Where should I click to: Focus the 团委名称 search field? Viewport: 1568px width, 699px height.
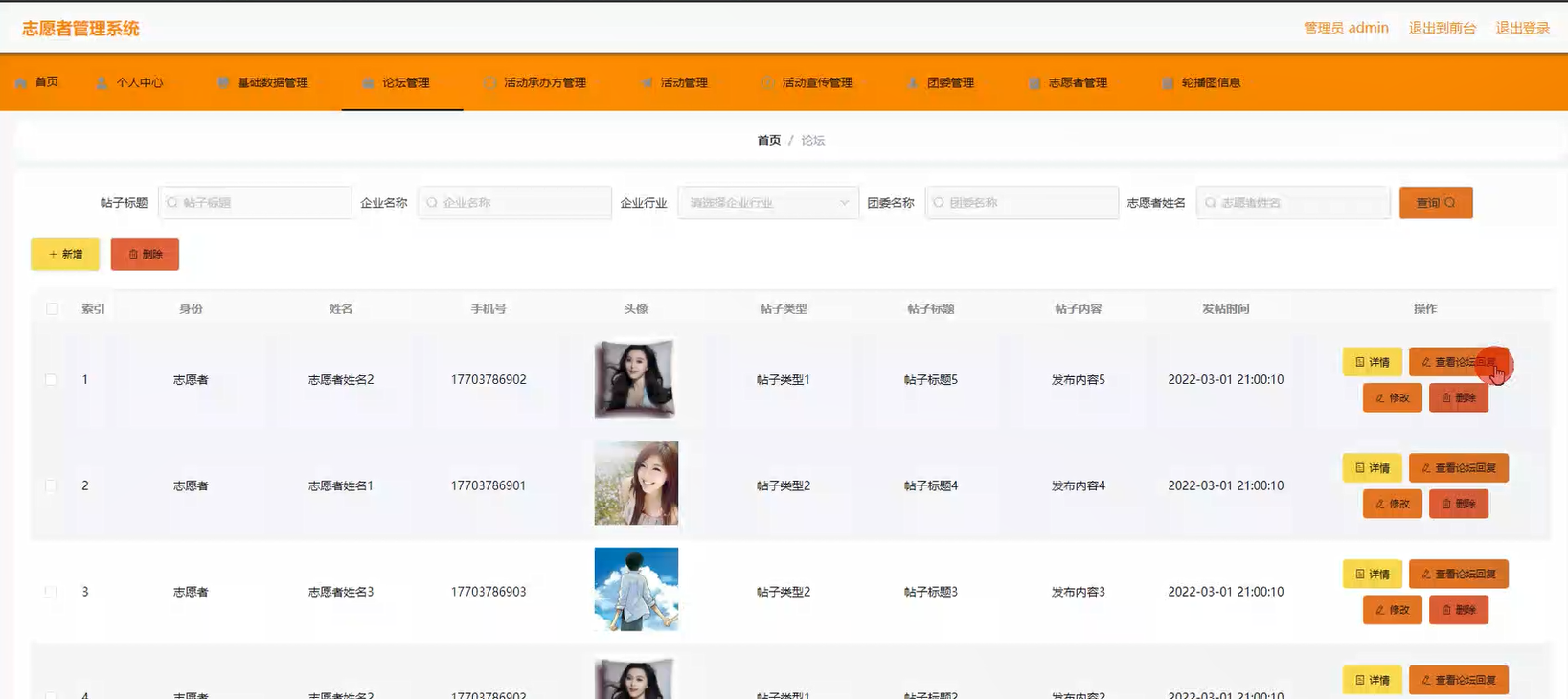[x=1021, y=203]
